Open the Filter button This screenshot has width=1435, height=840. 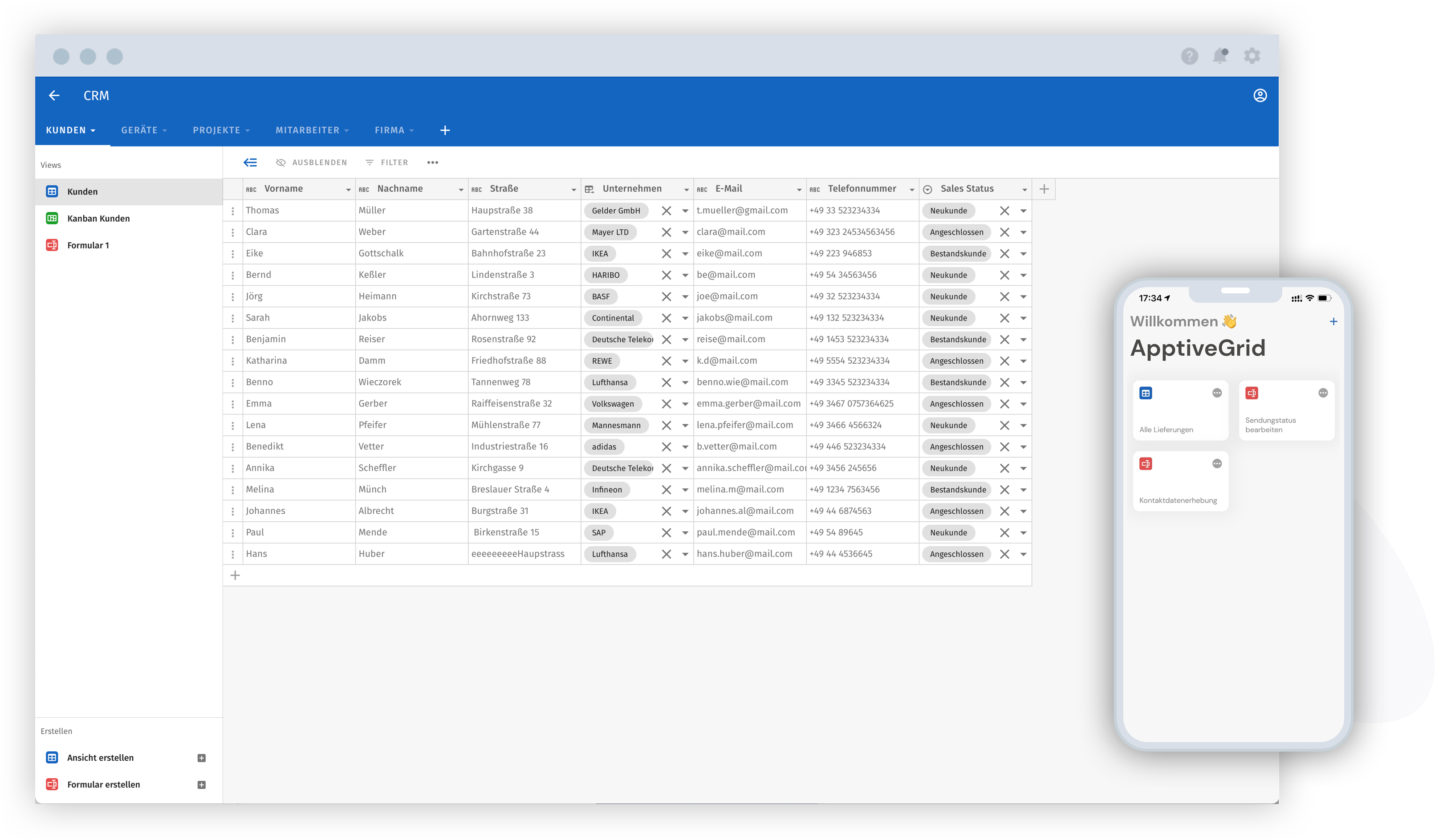[386, 162]
